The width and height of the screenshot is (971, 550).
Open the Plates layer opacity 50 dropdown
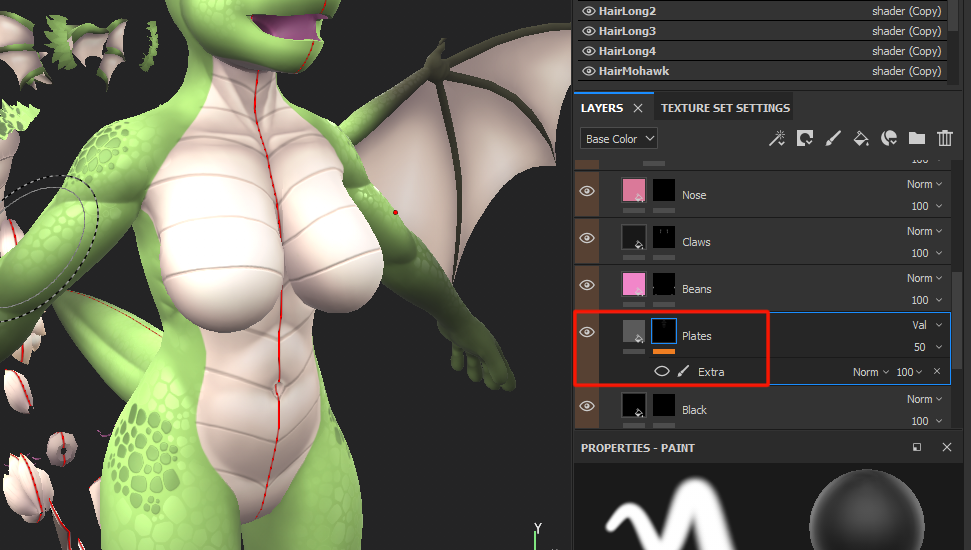pyautogui.click(x=928, y=347)
